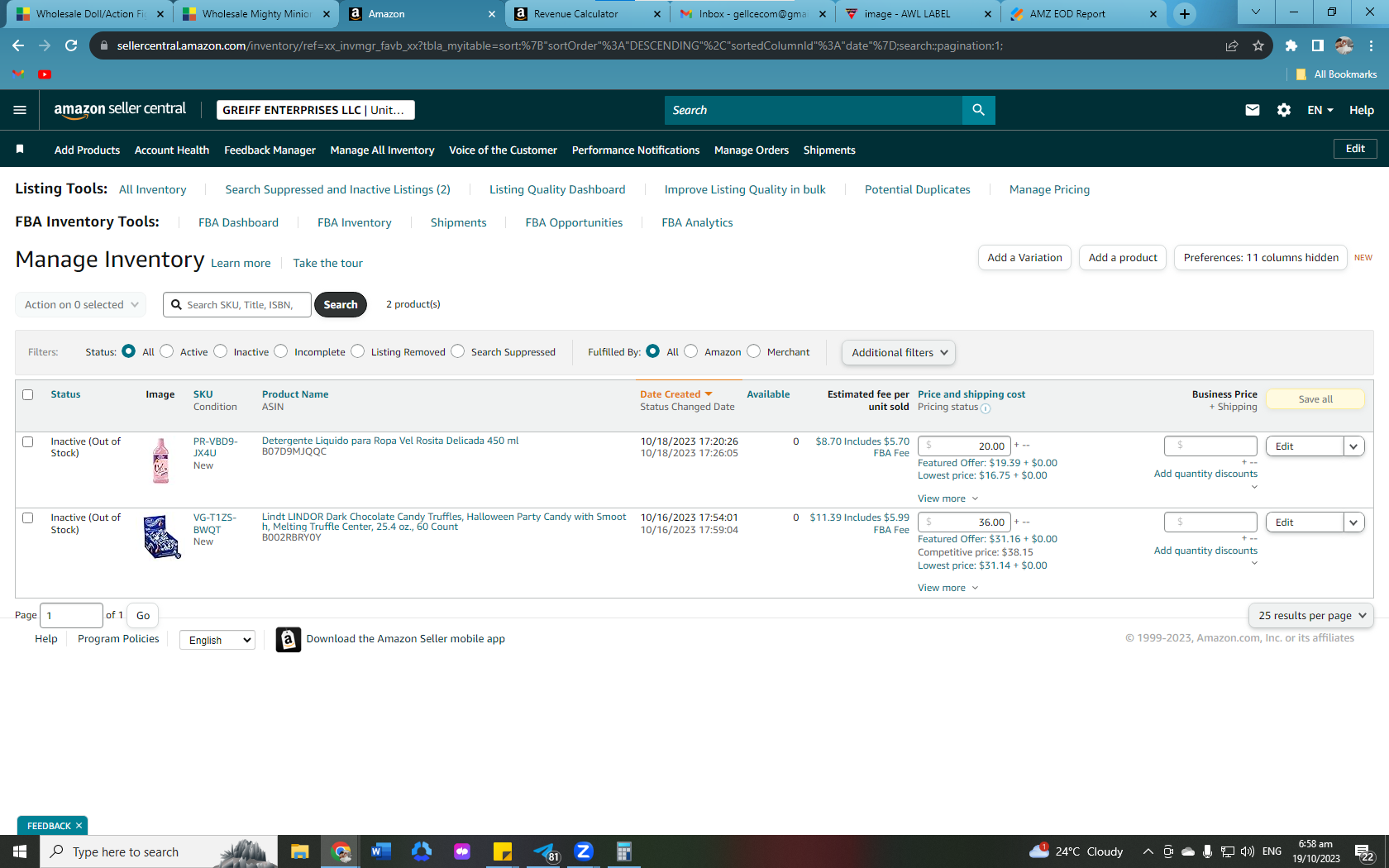Switch to the Revenue Calculator tab
The width and height of the screenshot is (1389, 868).
[x=587, y=13]
